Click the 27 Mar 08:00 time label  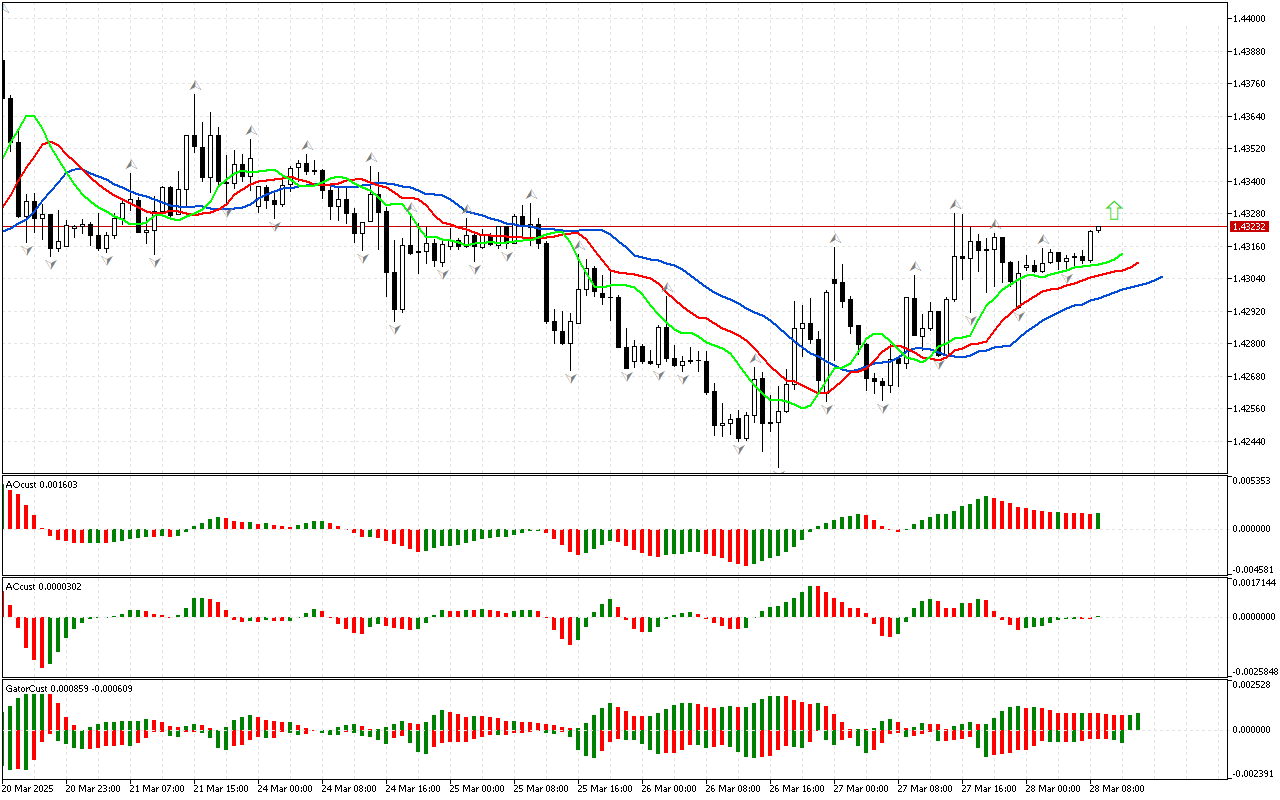coord(925,789)
